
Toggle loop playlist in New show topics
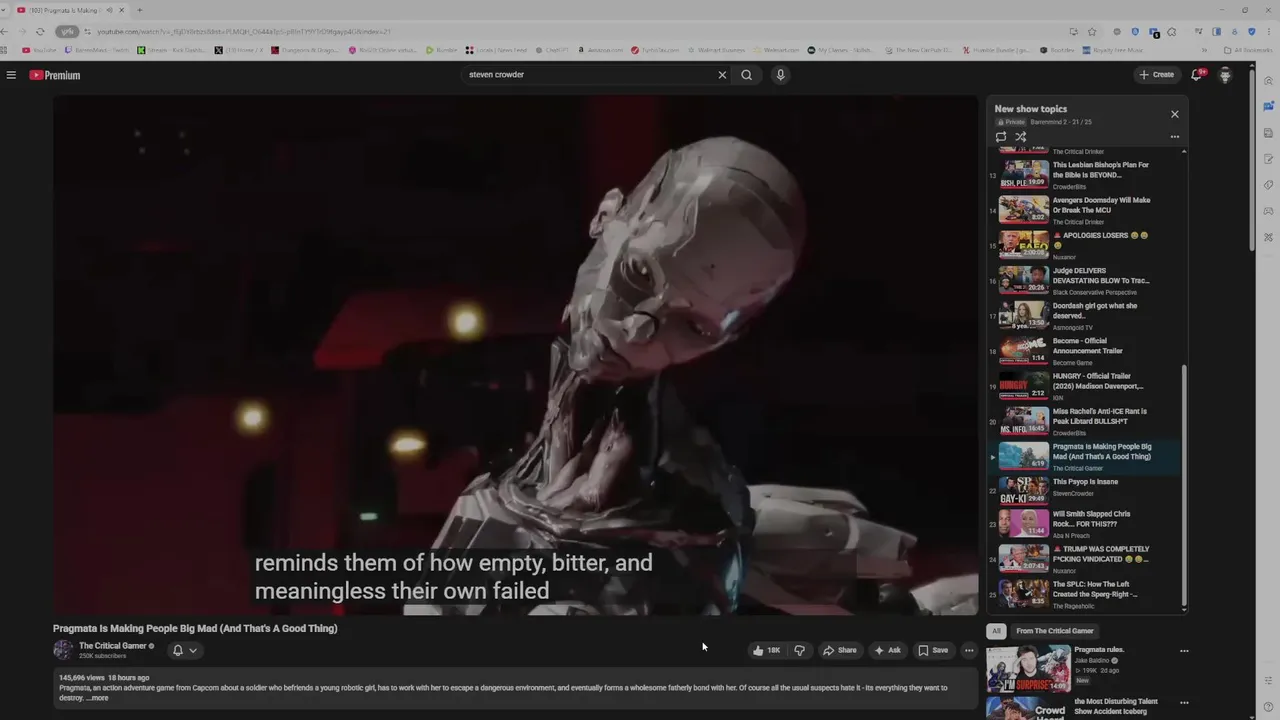[x=1001, y=137]
